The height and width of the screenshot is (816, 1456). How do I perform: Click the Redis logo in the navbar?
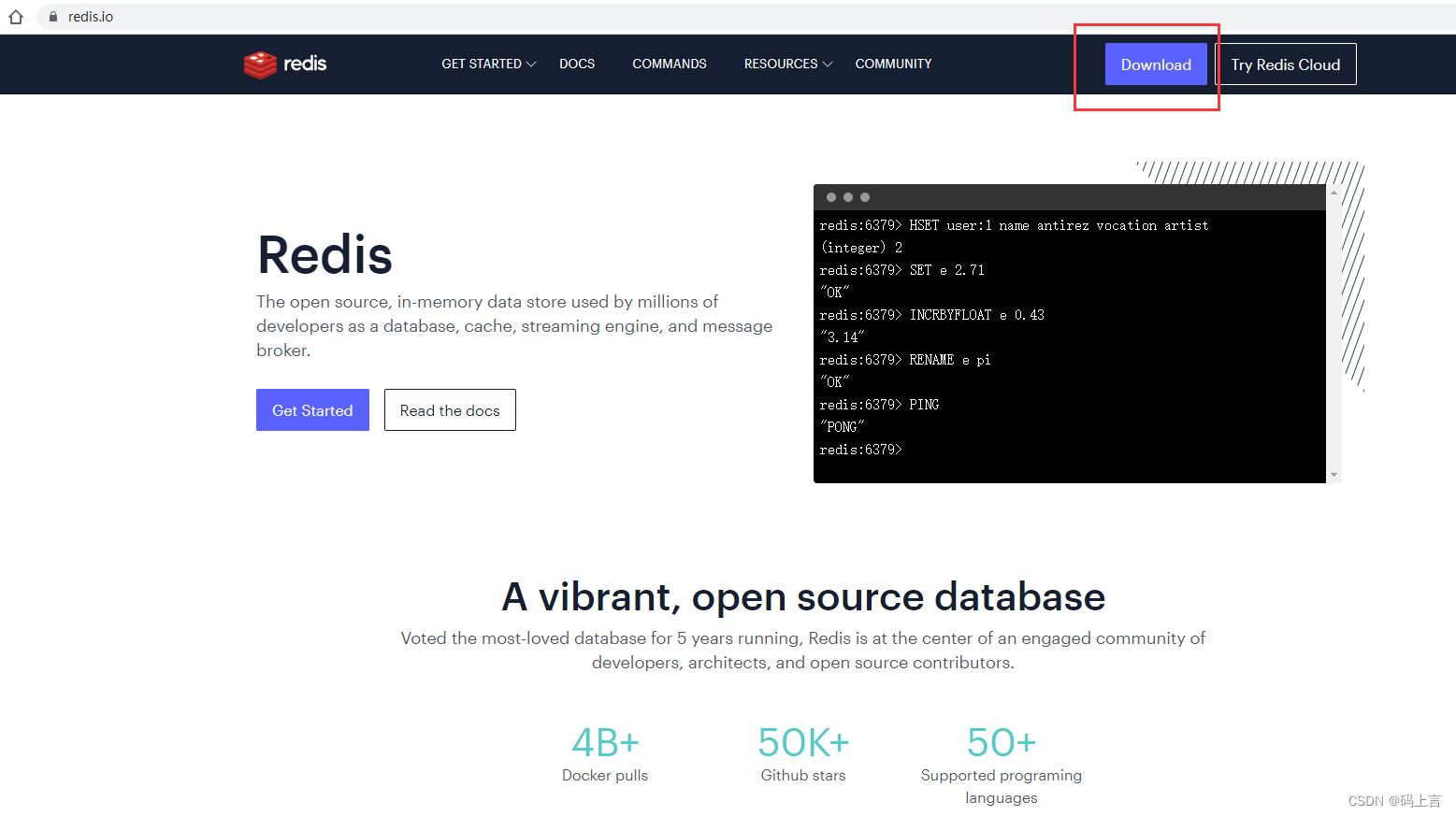(x=285, y=64)
